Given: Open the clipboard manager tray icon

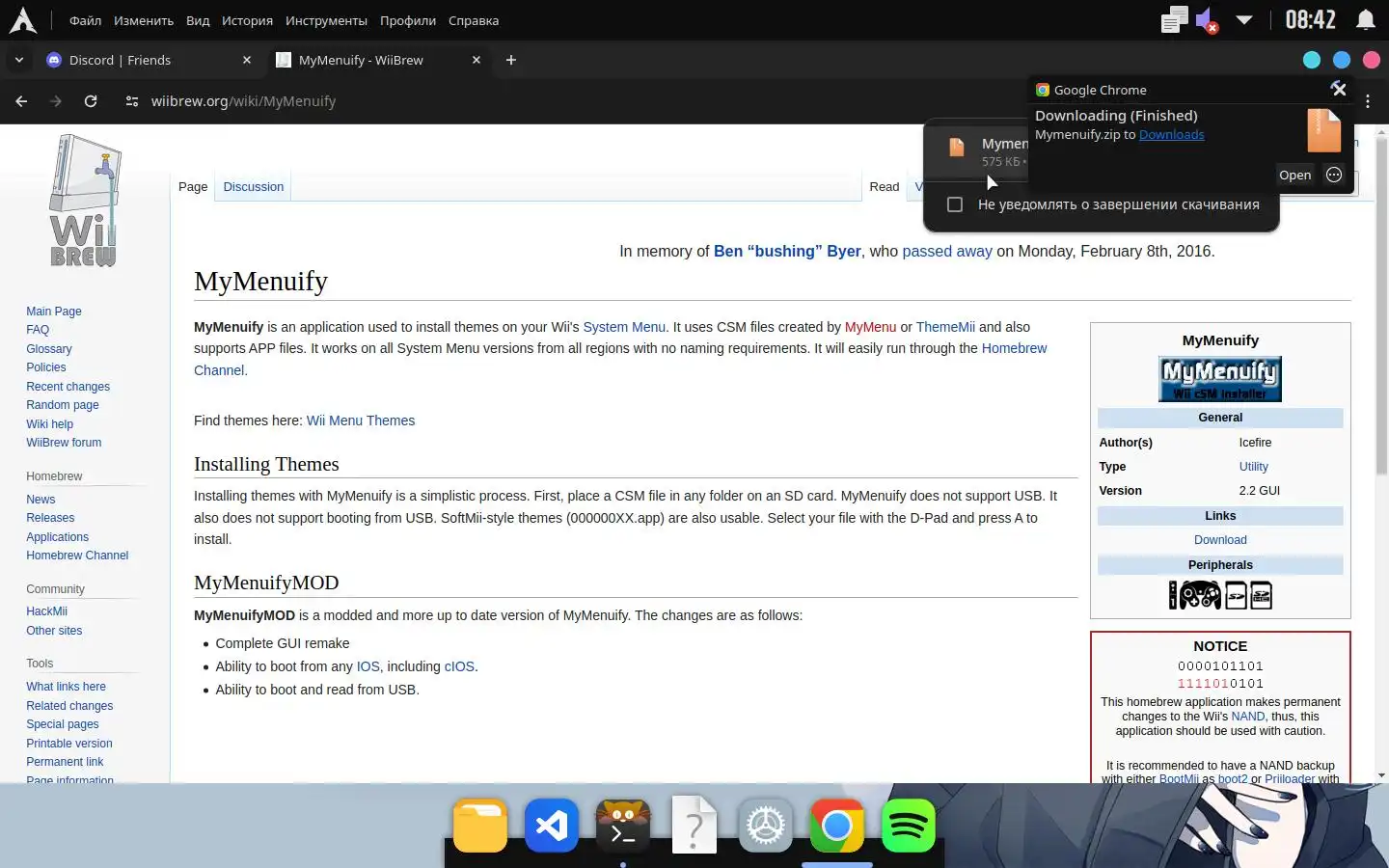Looking at the screenshot, I should point(1175,20).
